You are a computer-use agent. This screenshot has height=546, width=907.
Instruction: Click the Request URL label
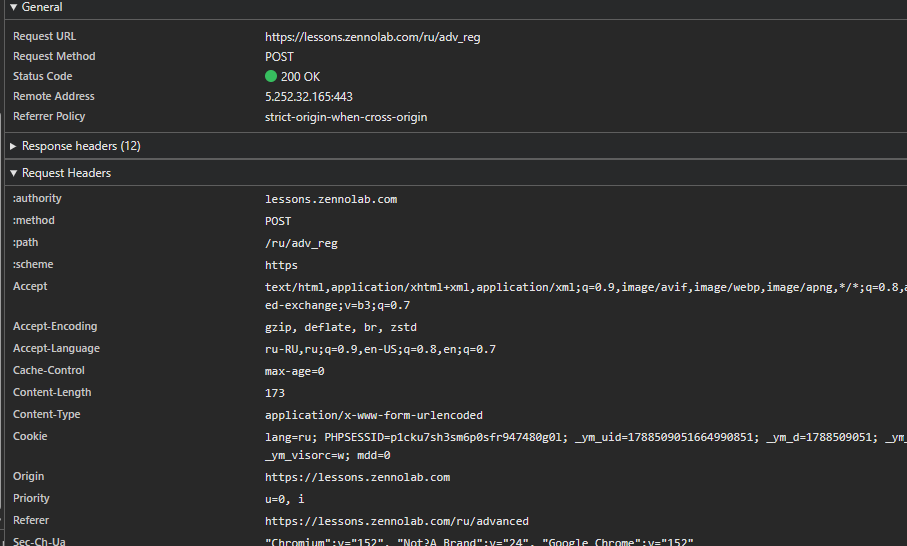pyautogui.click(x=45, y=36)
